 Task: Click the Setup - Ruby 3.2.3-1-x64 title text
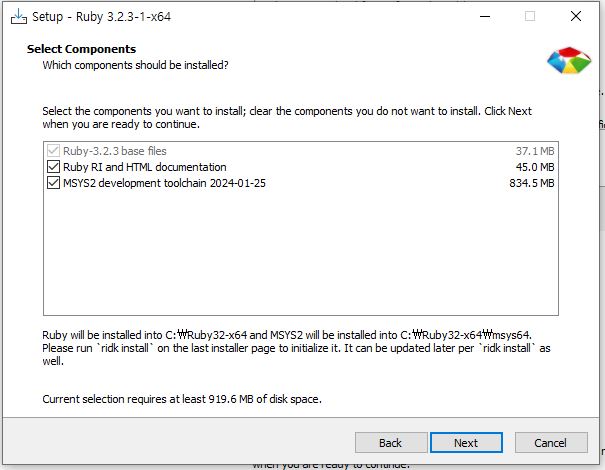101,17
